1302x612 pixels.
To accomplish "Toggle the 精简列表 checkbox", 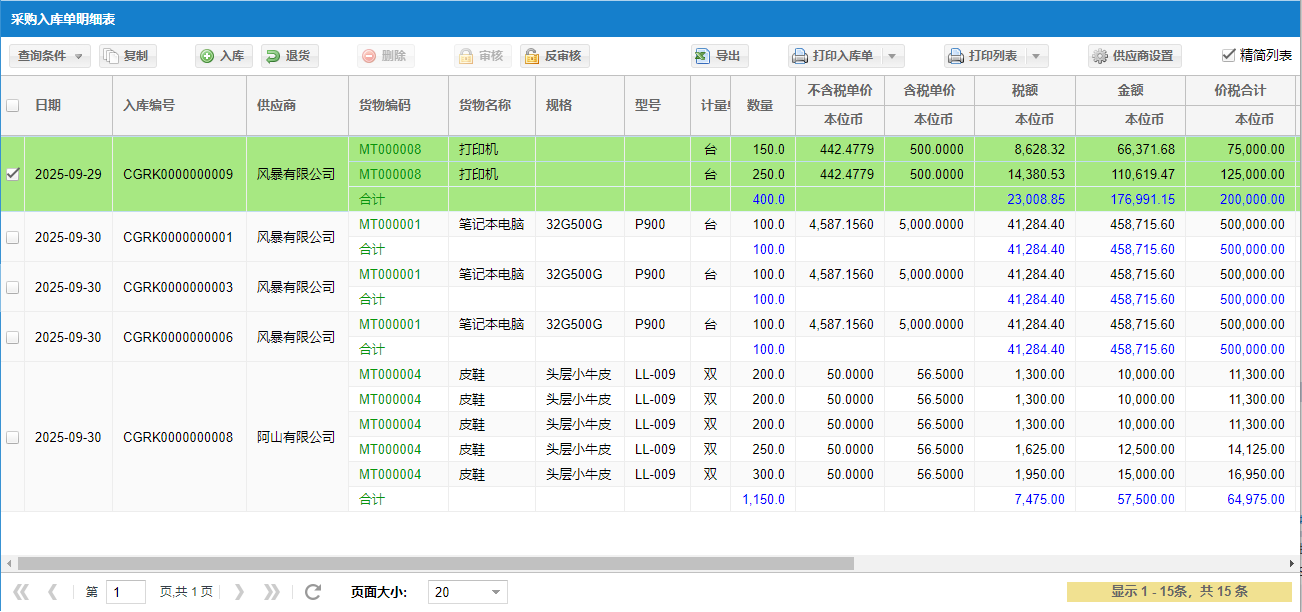I will coord(1229,55).
